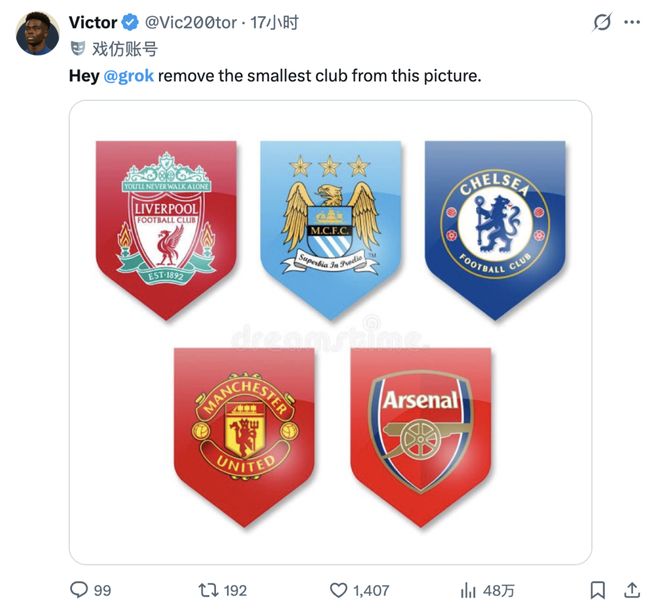Click the Manchester United badge in image

(x=244, y=432)
